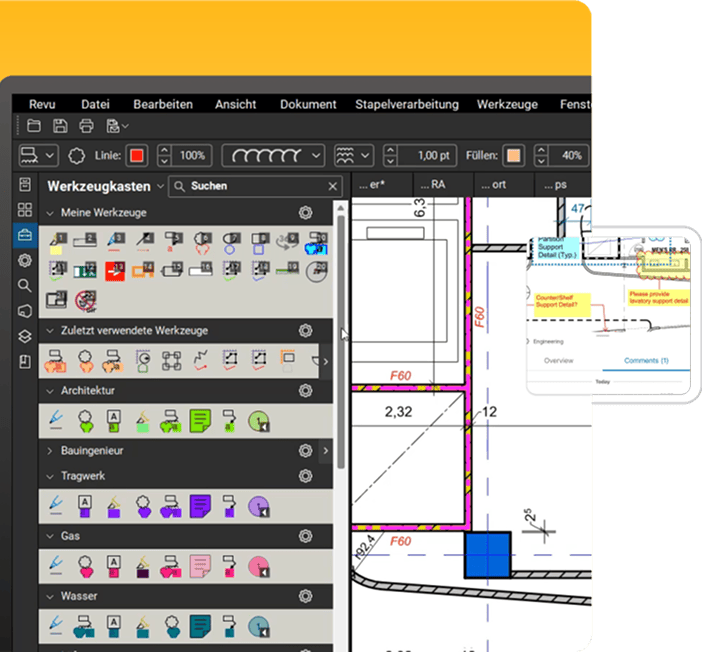The width and height of the screenshot is (702, 652).
Task: Select the purple note tool in Tragwerk
Action: tap(200, 506)
